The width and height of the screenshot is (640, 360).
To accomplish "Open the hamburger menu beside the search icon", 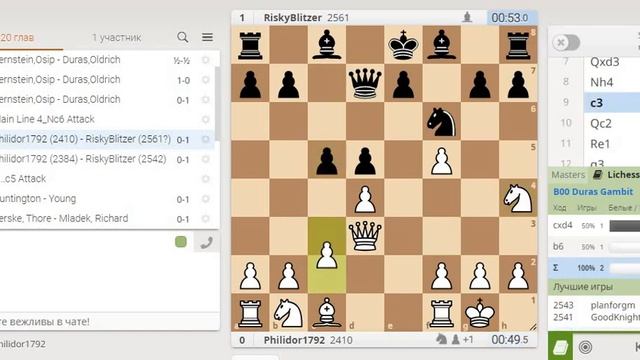I will coord(207,37).
